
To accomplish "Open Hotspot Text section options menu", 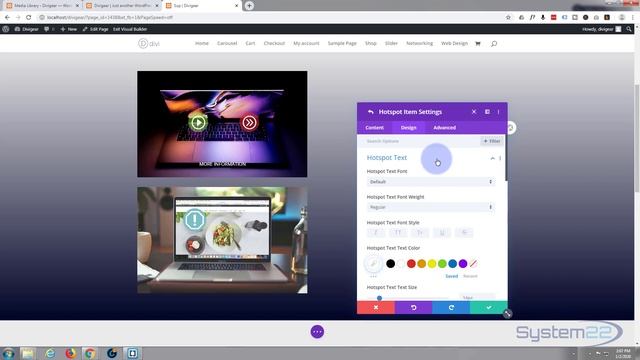I will click(500, 158).
